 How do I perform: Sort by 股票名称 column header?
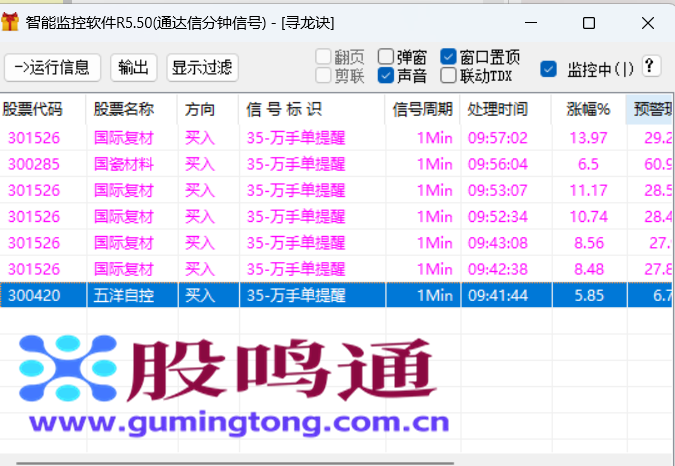[x=132, y=109]
